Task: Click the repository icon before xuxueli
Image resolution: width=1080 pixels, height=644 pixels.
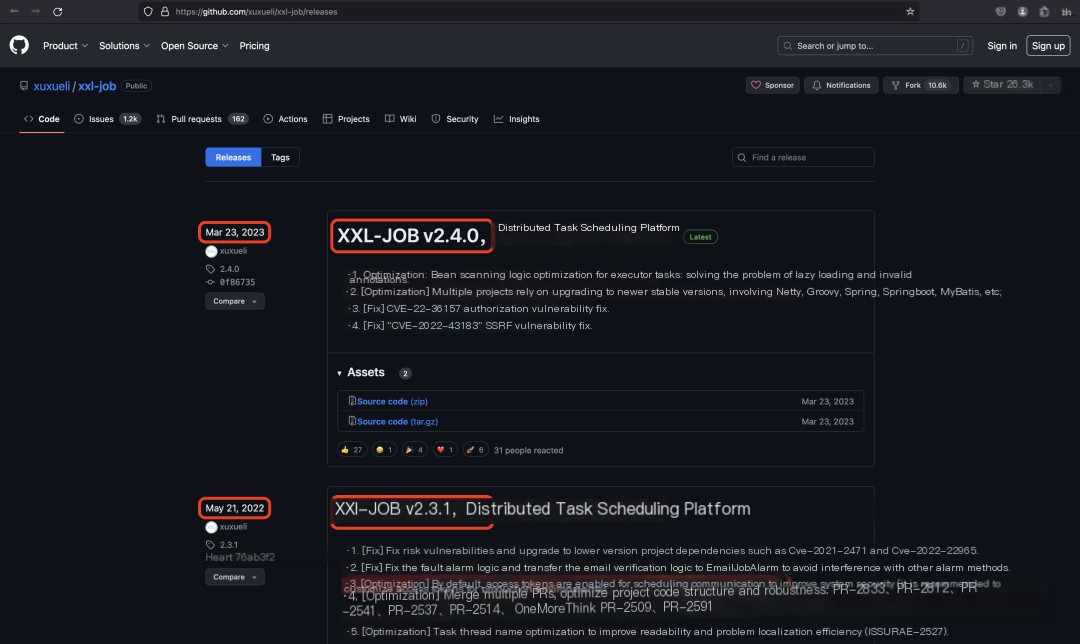Action: [x=24, y=86]
